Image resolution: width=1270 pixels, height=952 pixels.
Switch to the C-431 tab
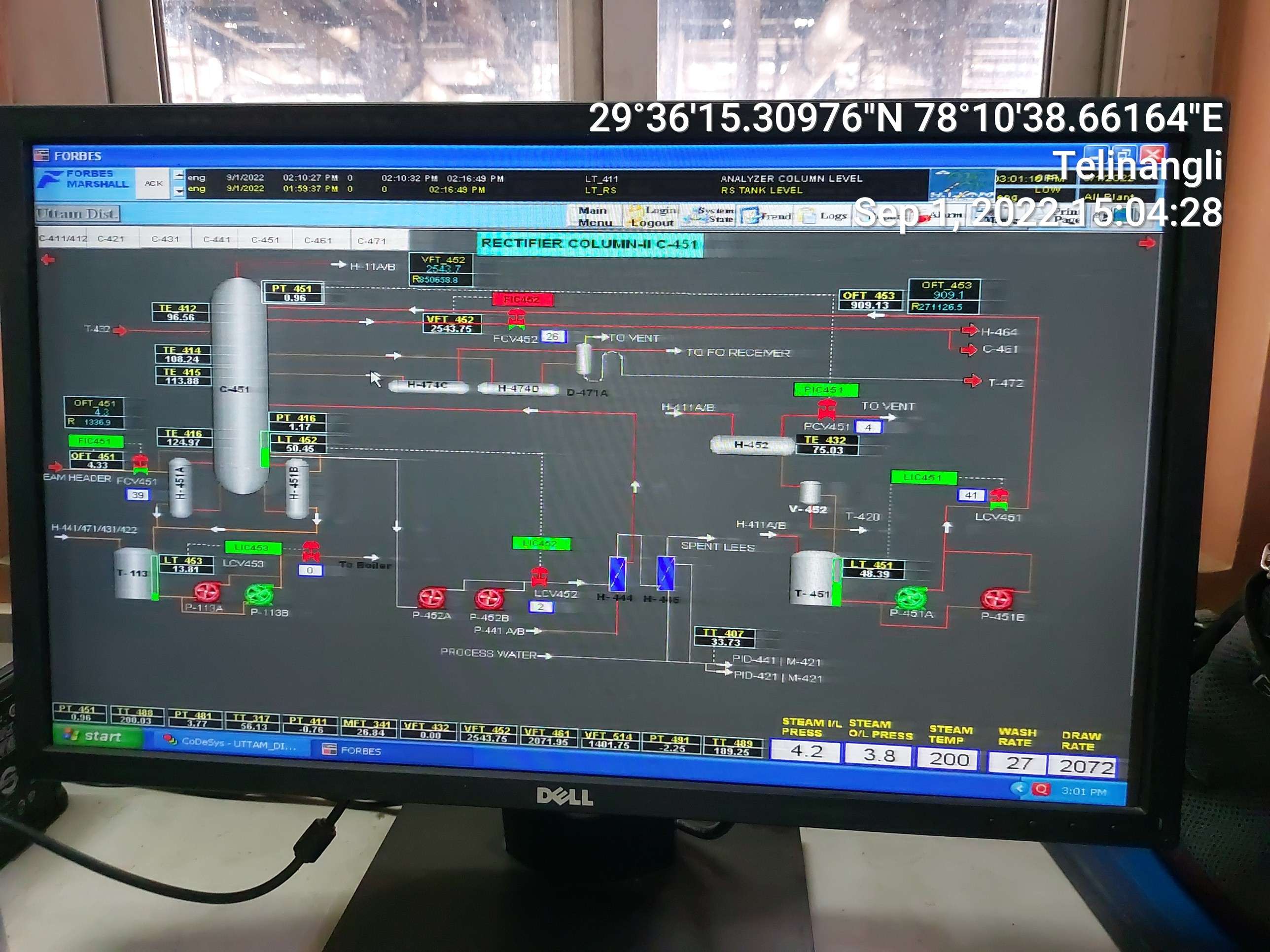tap(165, 238)
